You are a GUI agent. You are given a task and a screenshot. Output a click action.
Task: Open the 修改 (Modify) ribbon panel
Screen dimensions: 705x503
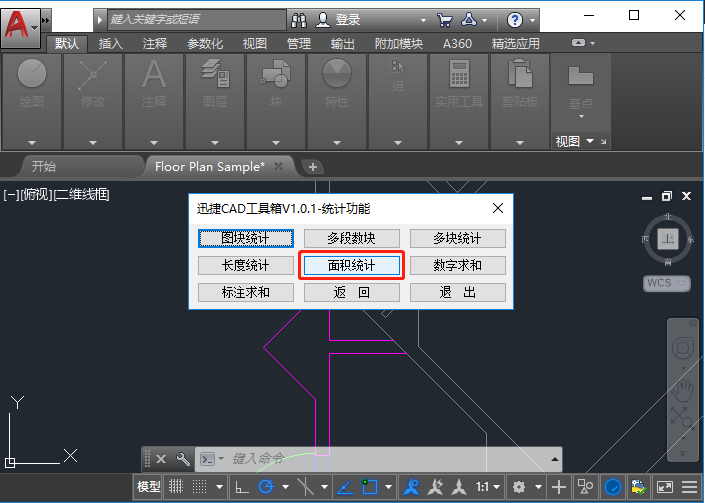(93, 102)
